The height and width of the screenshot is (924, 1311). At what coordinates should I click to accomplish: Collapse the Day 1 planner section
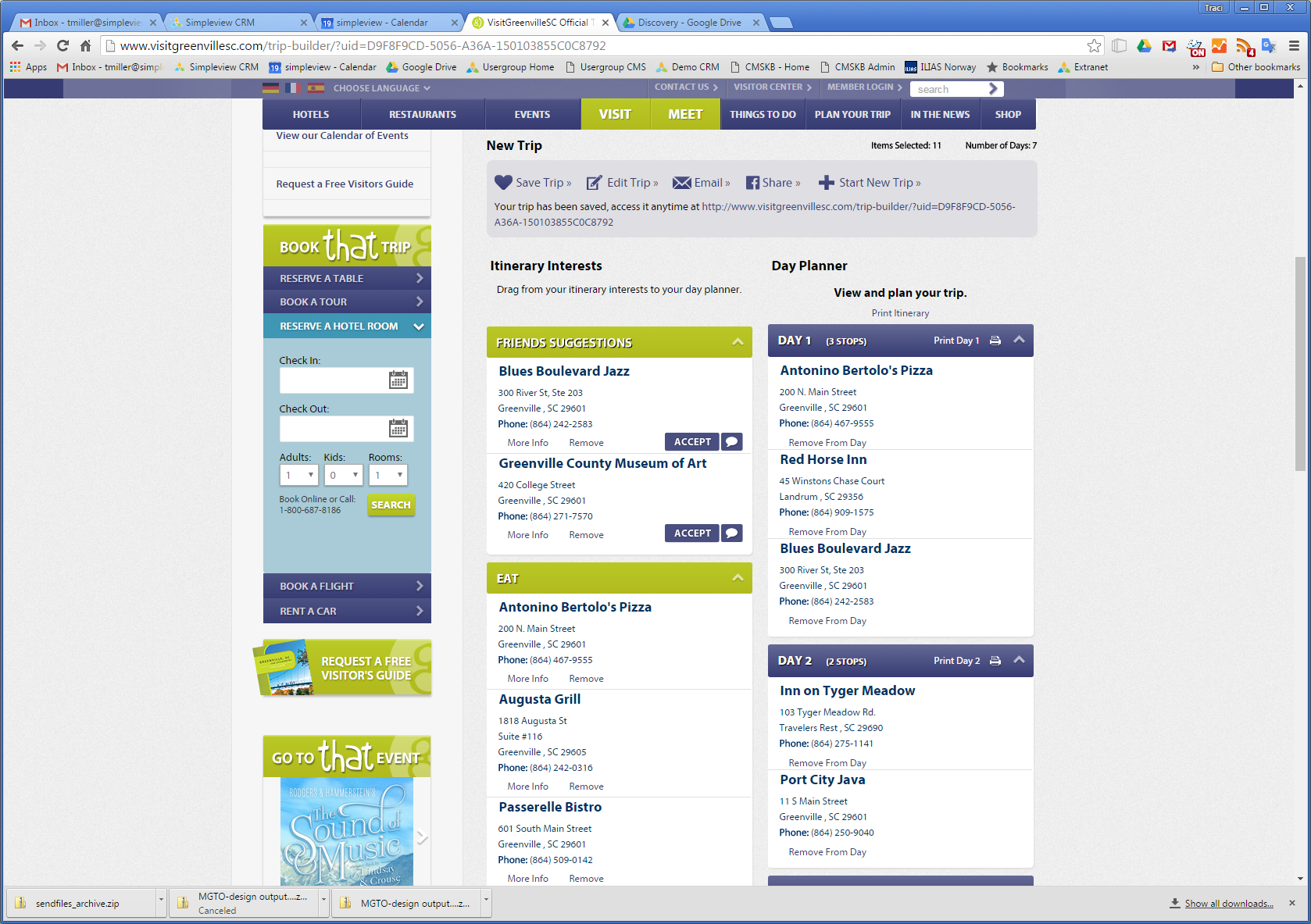coord(1019,340)
